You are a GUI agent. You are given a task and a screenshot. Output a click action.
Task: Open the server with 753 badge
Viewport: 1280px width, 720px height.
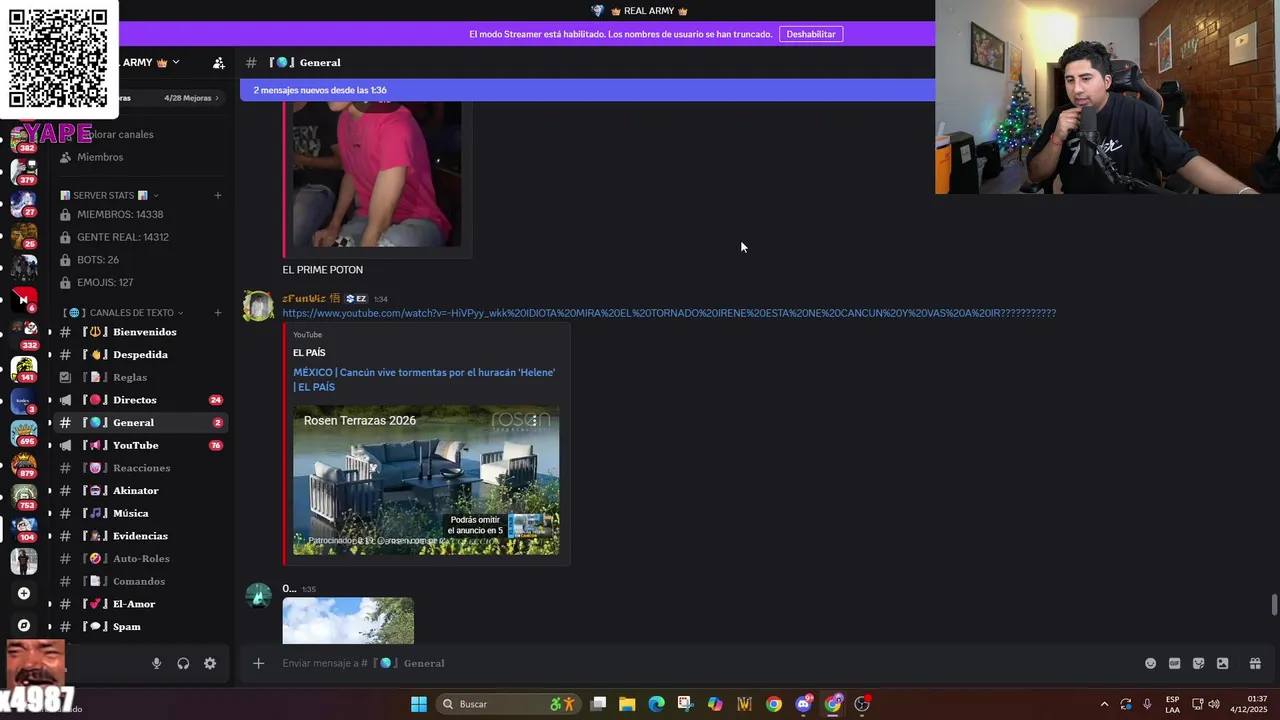tap(24, 496)
